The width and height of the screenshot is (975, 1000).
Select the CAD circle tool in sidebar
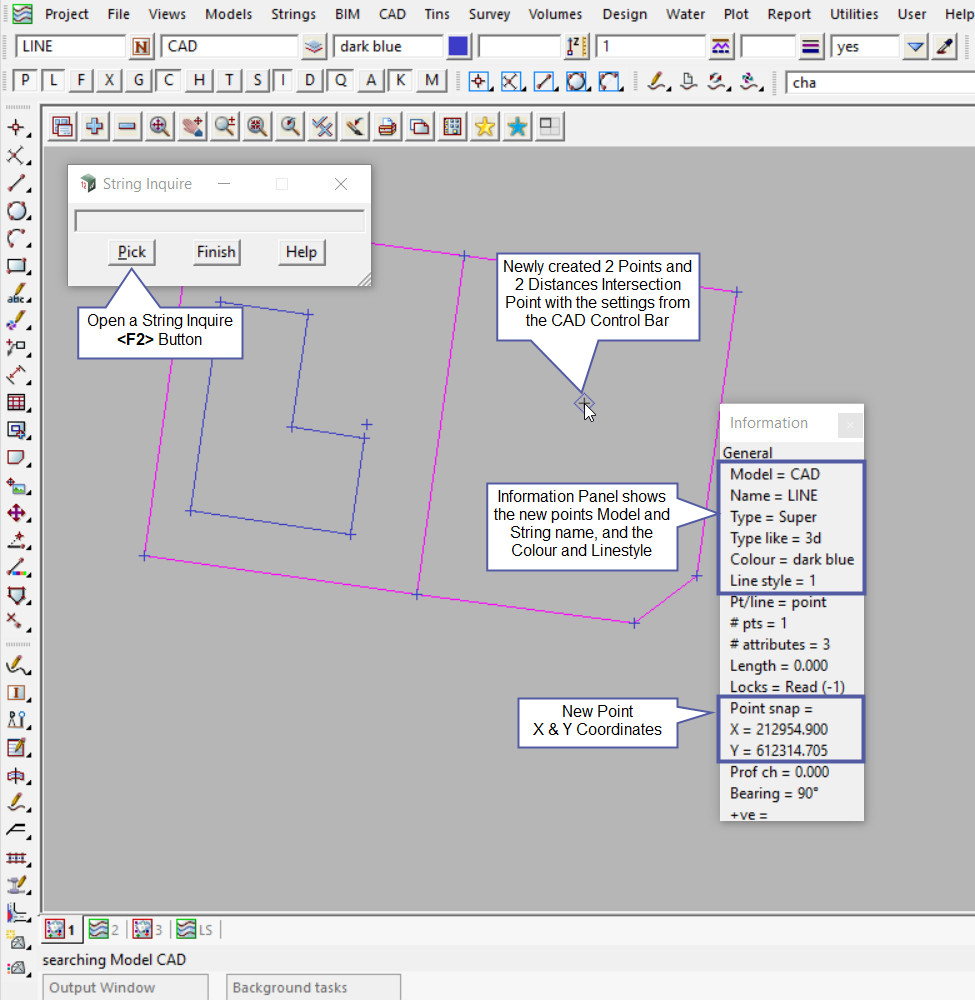click(x=16, y=211)
